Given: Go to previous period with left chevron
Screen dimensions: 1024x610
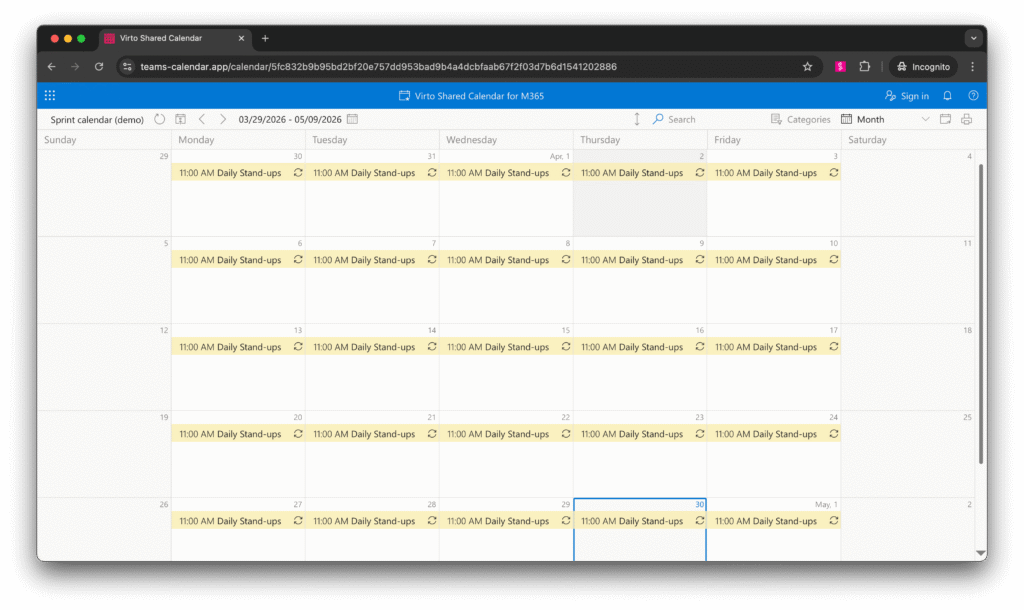Looking at the screenshot, I should point(202,119).
